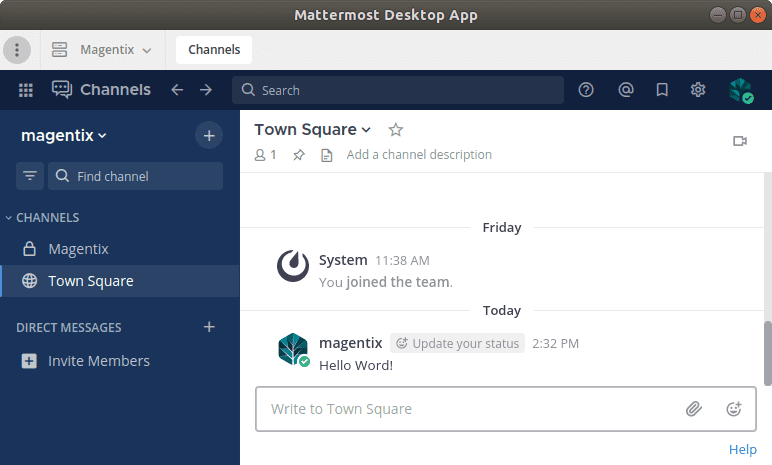Click magentix avatar on the message
The image size is (772, 465).
point(293,349)
